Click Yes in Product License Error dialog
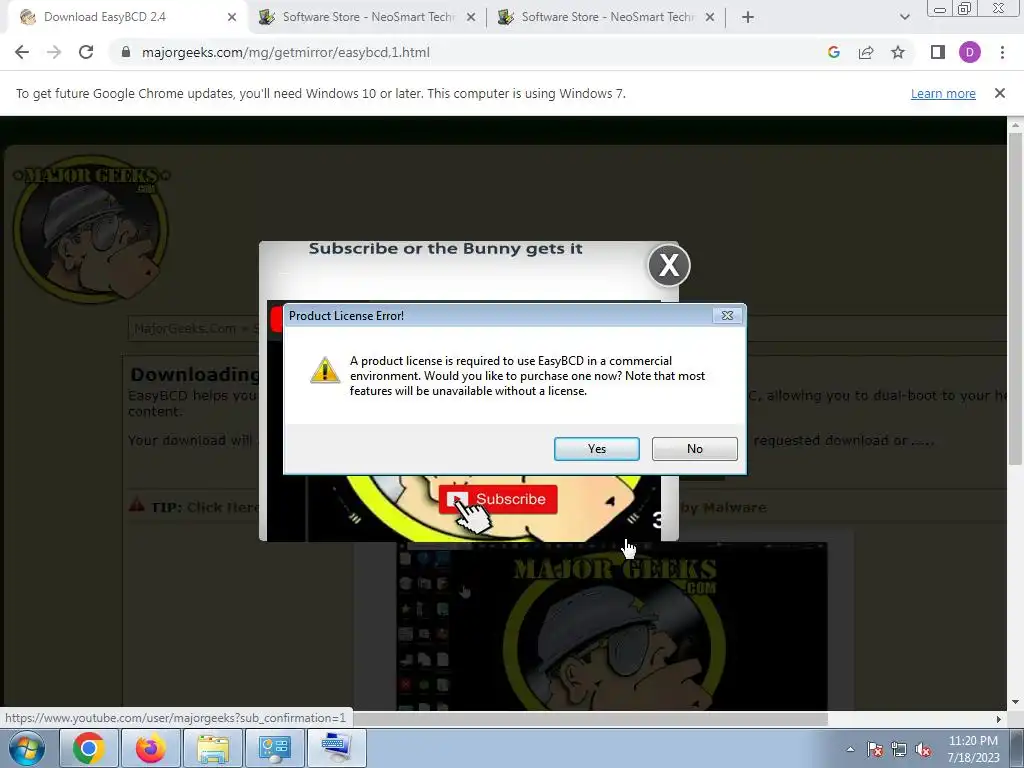The image size is (1024, 768). point(596,449)
